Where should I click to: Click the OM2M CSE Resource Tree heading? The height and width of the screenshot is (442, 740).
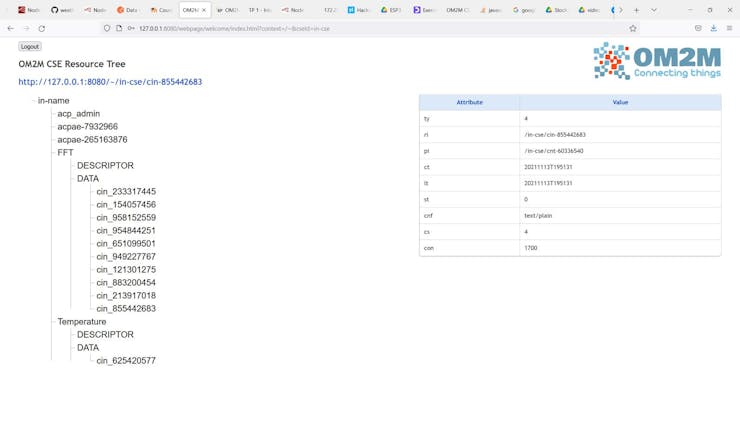[72, 64]
